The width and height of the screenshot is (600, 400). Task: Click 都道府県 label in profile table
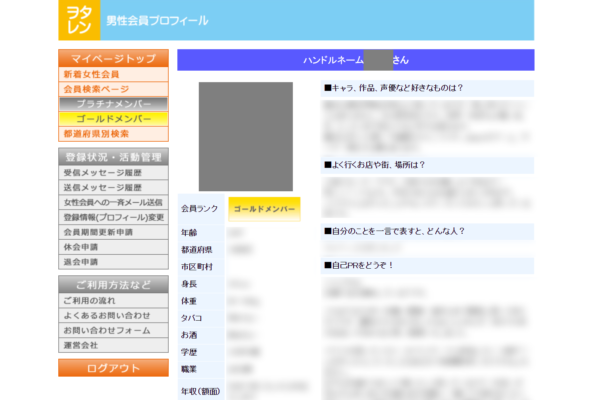[x=197, y=250]
